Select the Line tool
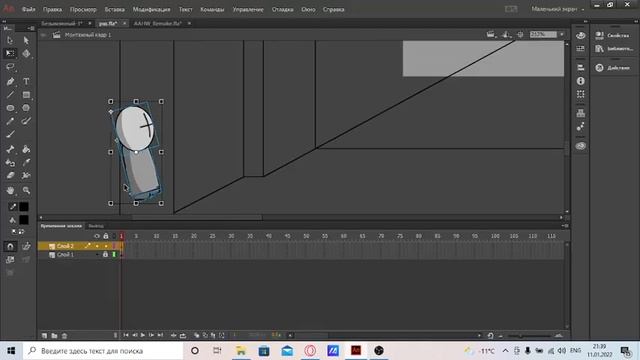Image resolution: width=640 pixels, height=360 pixels. [x=10, y=95]
